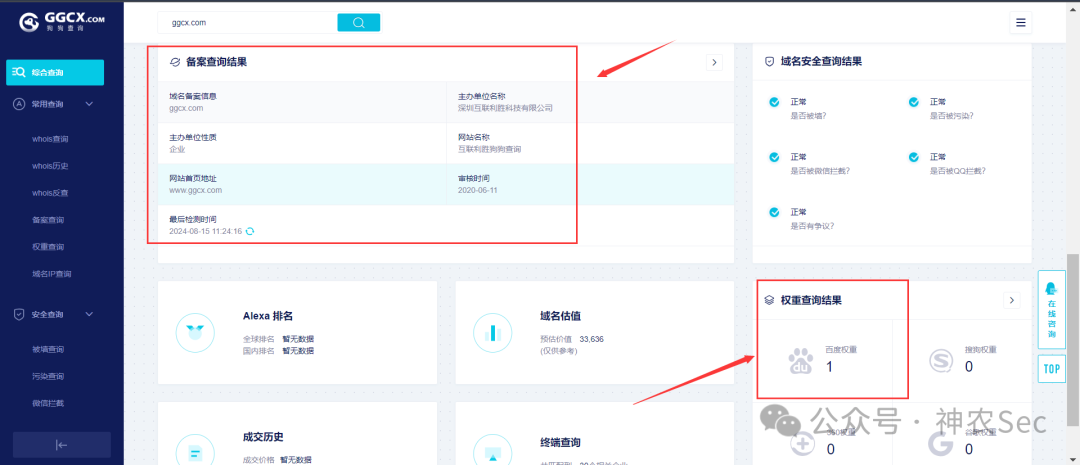Click the domain search input field
This screenshot has height=465, width=1080.
pyautogui.click(x=247, y=23)
